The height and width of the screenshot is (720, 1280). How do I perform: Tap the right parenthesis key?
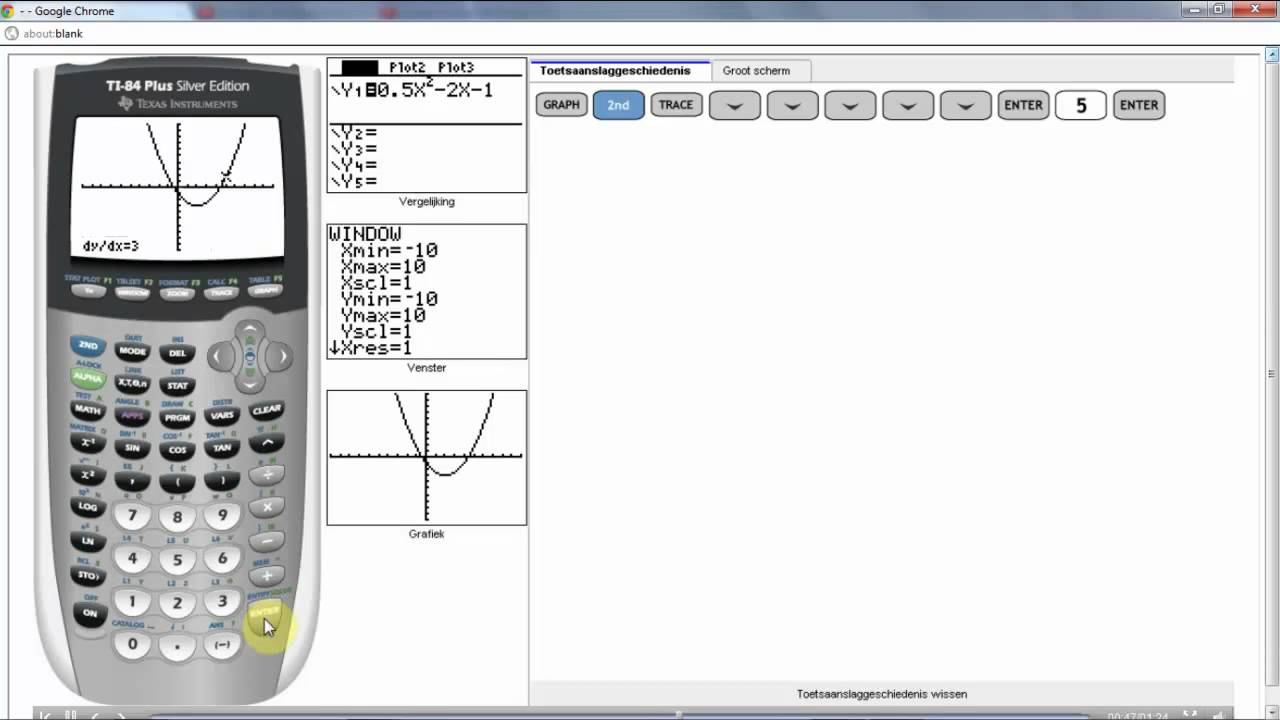222,481
